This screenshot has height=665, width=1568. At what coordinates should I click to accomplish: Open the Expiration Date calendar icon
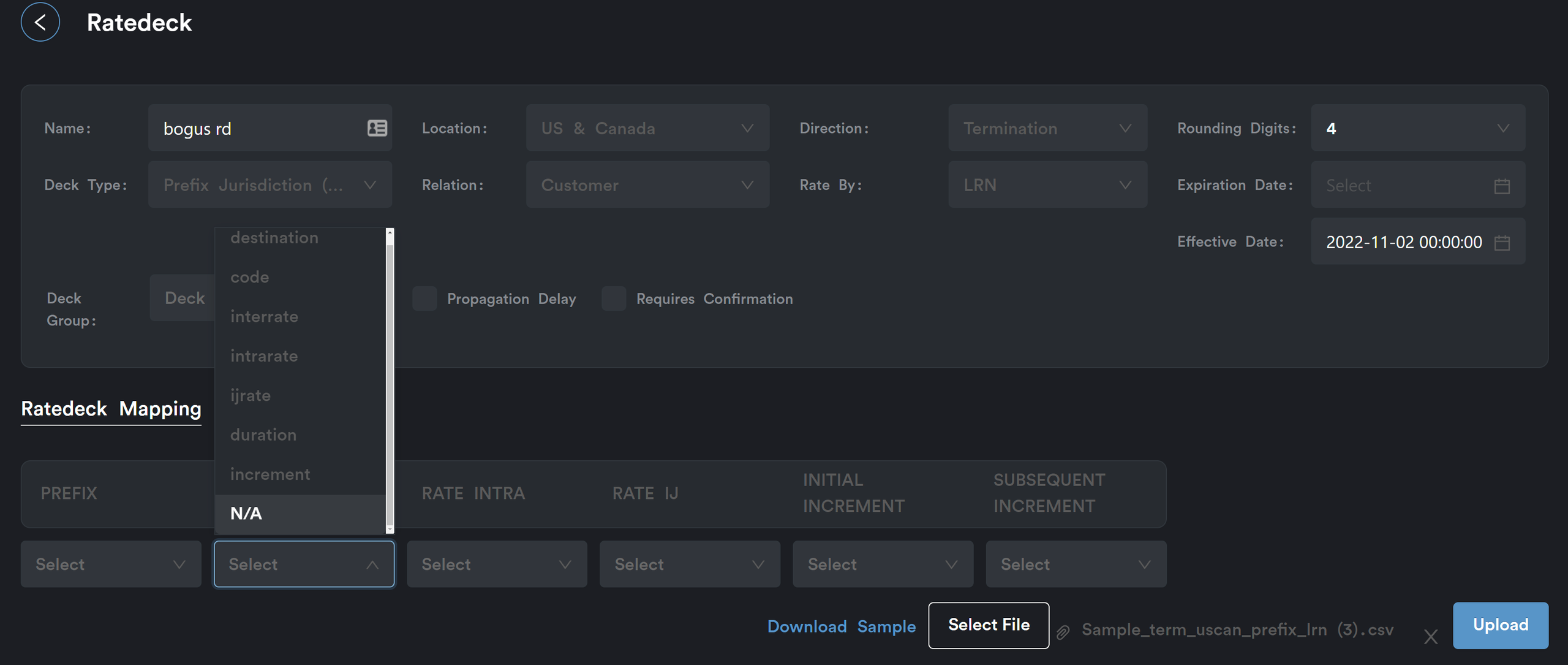tap(1501, 186)
